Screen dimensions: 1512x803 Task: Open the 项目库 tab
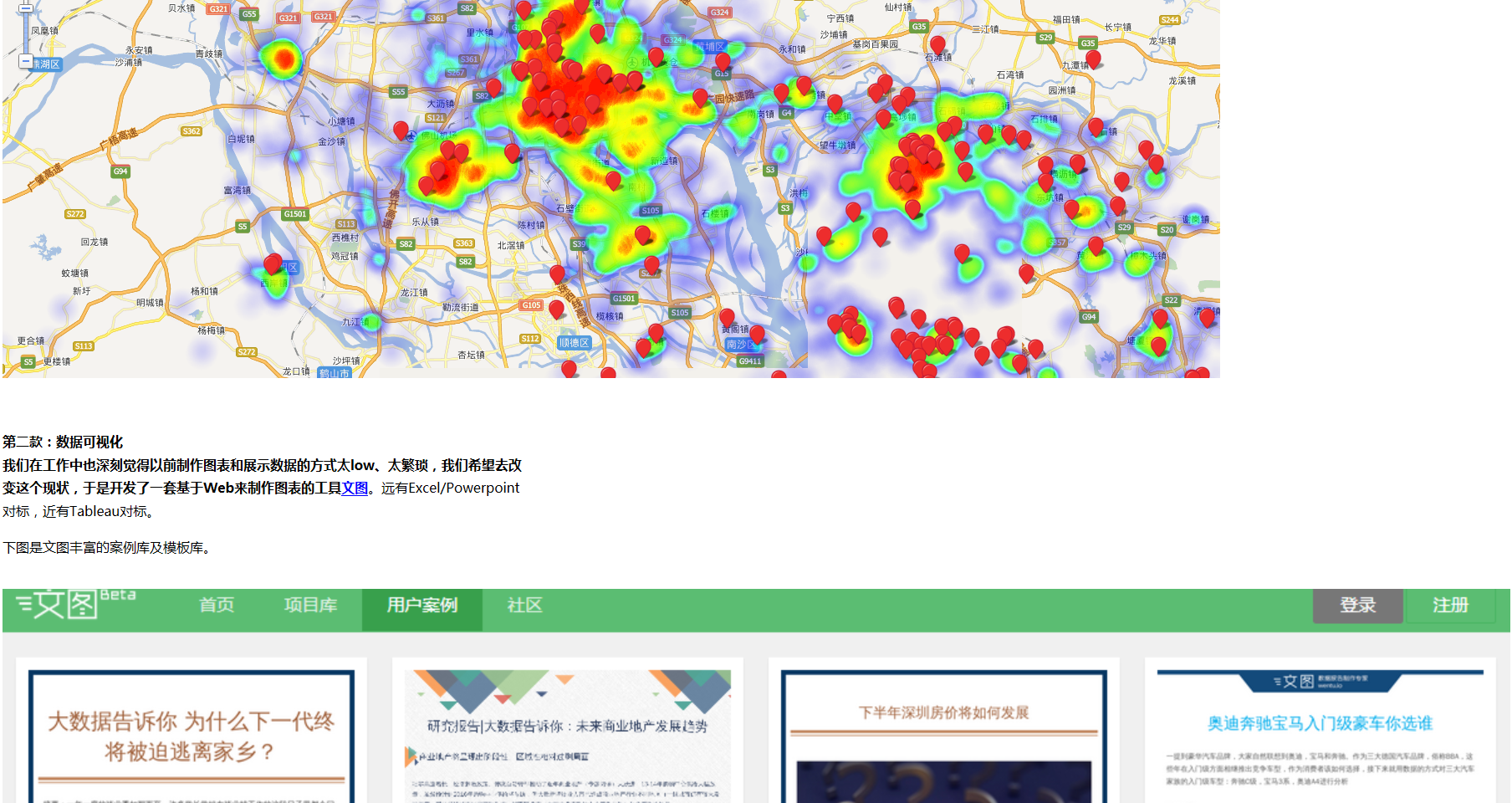point(310,605)
